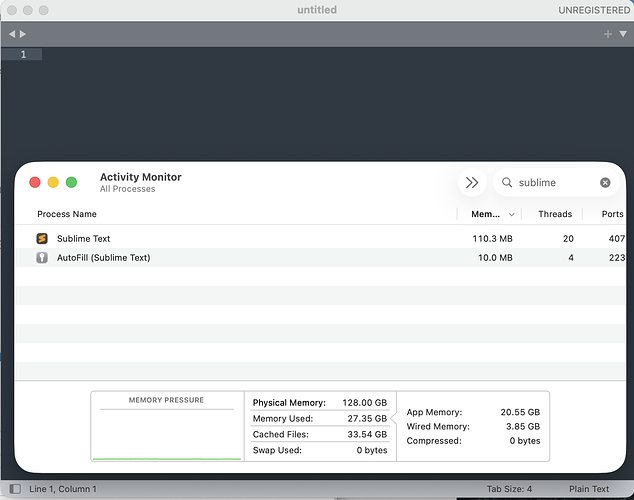Screen dimensions: 634x500
Task: Click the Sublime Text app icon in process list
Action: (42, 238)
